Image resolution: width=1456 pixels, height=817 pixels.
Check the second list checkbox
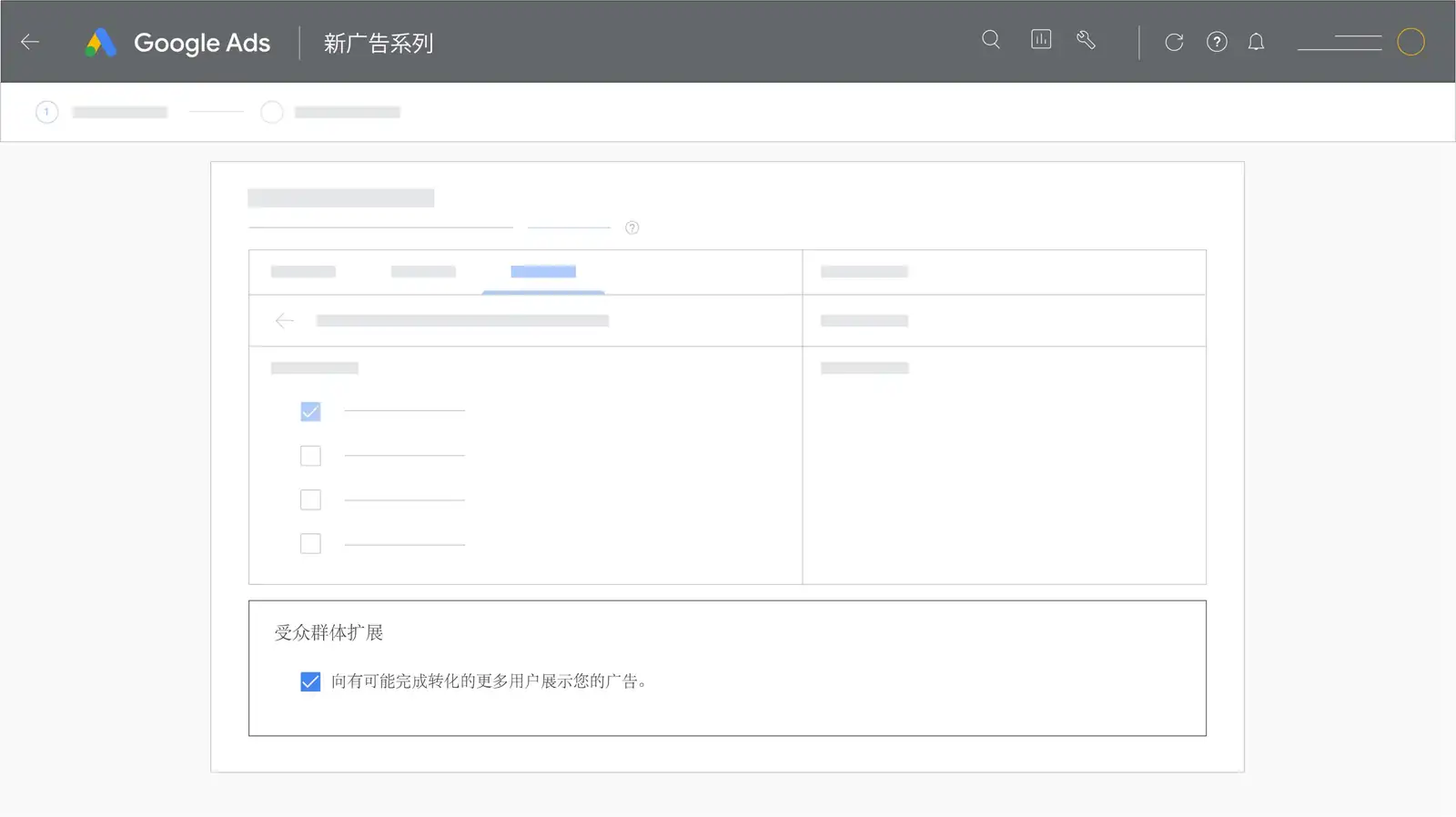point(310,456)
